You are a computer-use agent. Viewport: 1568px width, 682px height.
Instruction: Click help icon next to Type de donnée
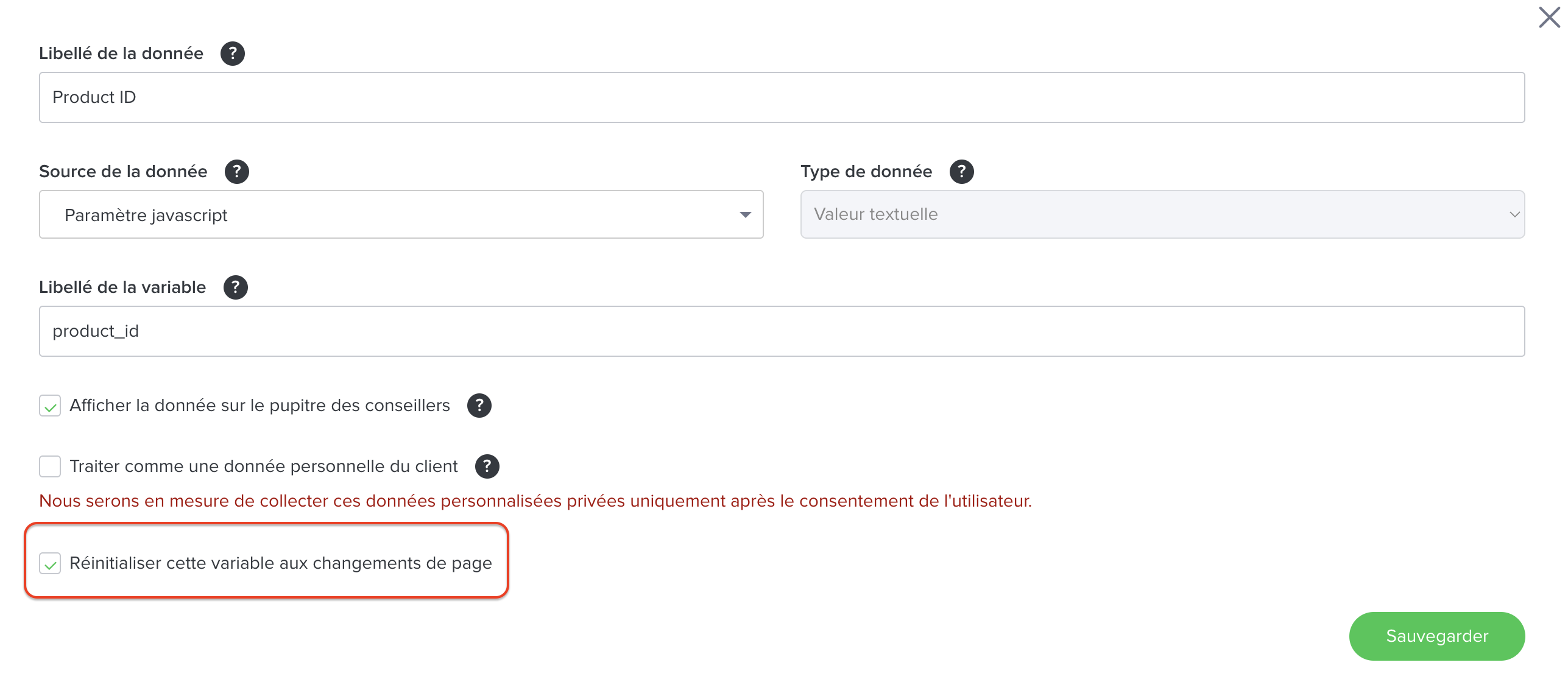click(961, 172)
